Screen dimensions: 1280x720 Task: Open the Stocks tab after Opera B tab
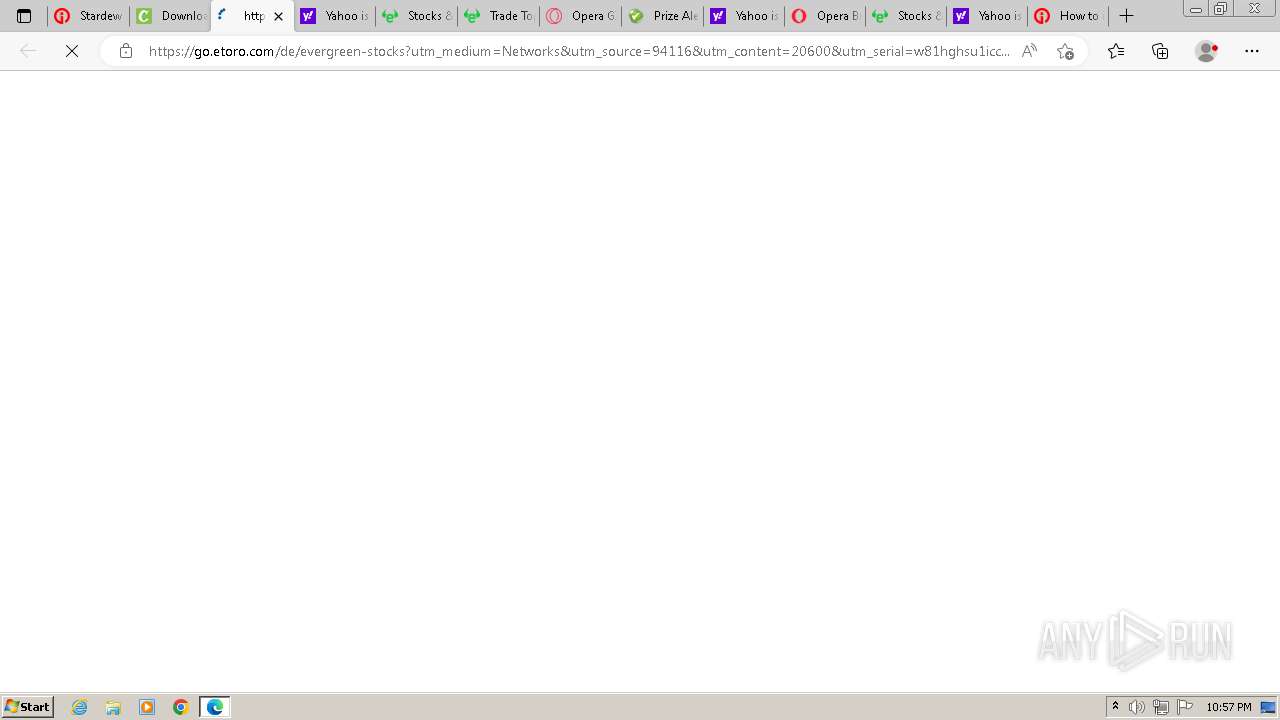pos(908,16)
